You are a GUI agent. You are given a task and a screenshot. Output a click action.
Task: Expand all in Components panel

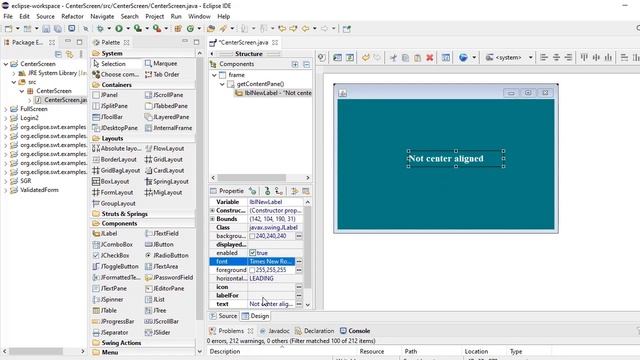[295, 64]
